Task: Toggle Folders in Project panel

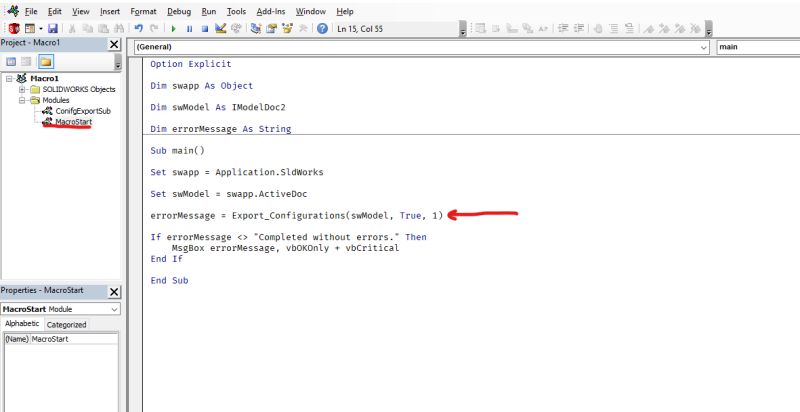Action: point(45,62)
